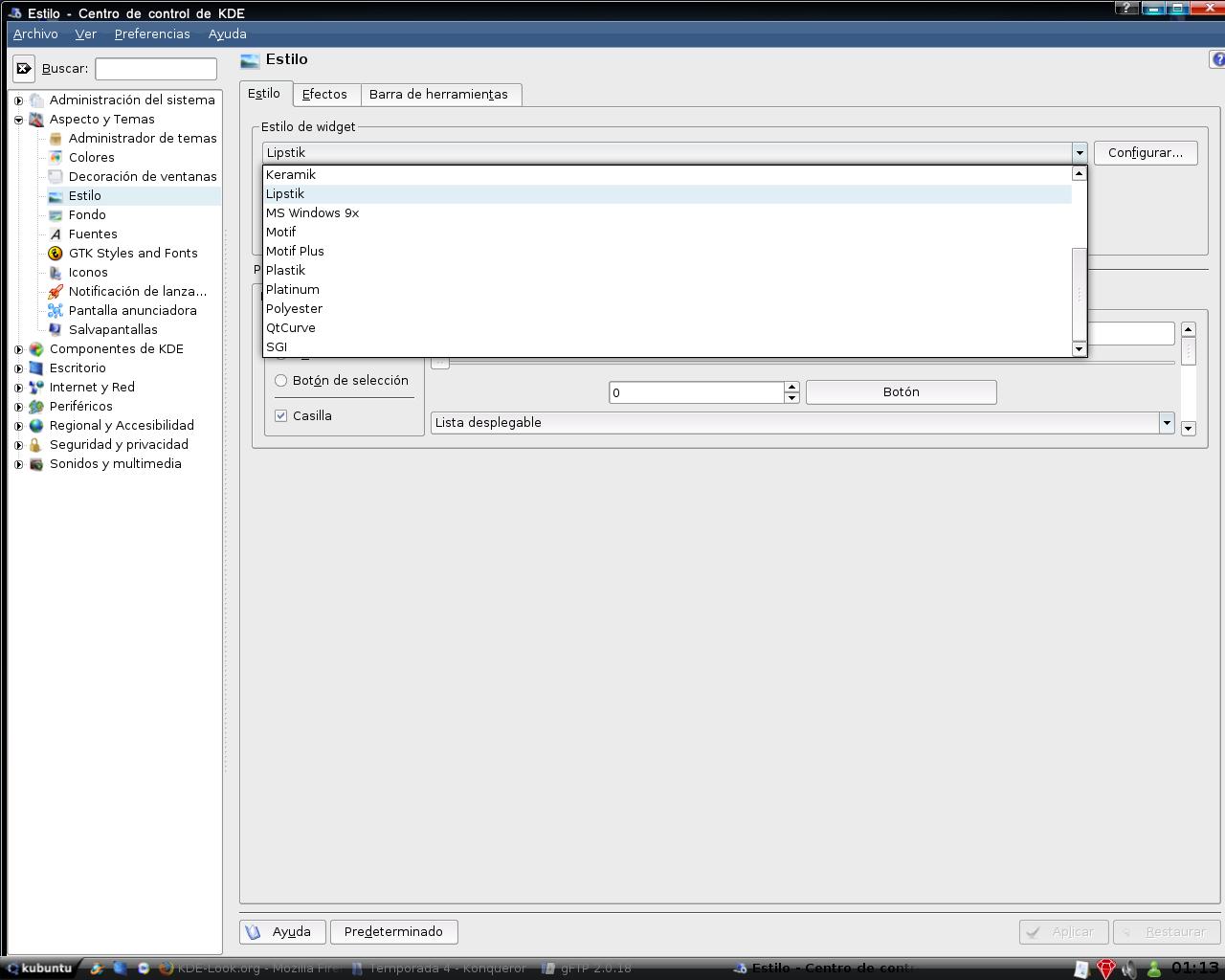Image resolution: width=1225 pixels, height=980 pixels.
Task: Click the Predeterminado button
Action: coord(393,932)
